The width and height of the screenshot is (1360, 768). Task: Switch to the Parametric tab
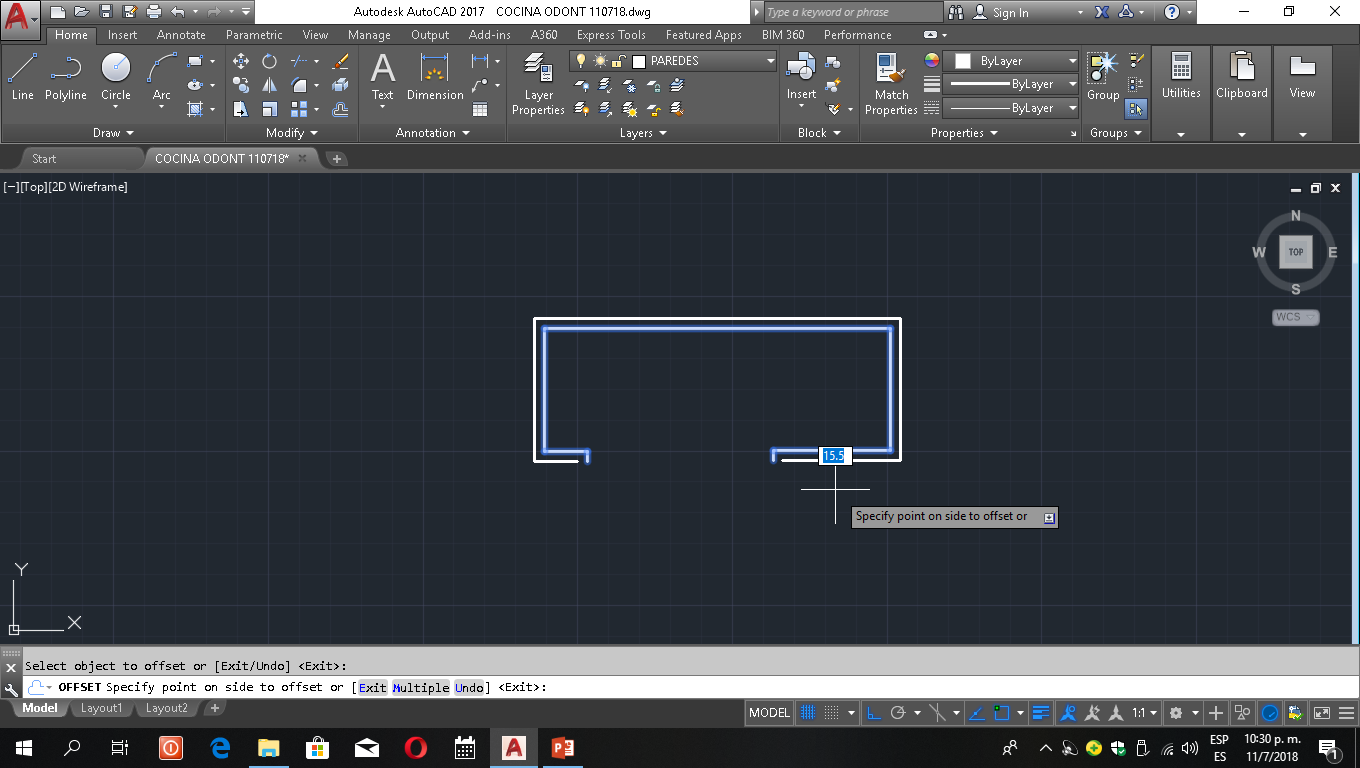[254, 35]
